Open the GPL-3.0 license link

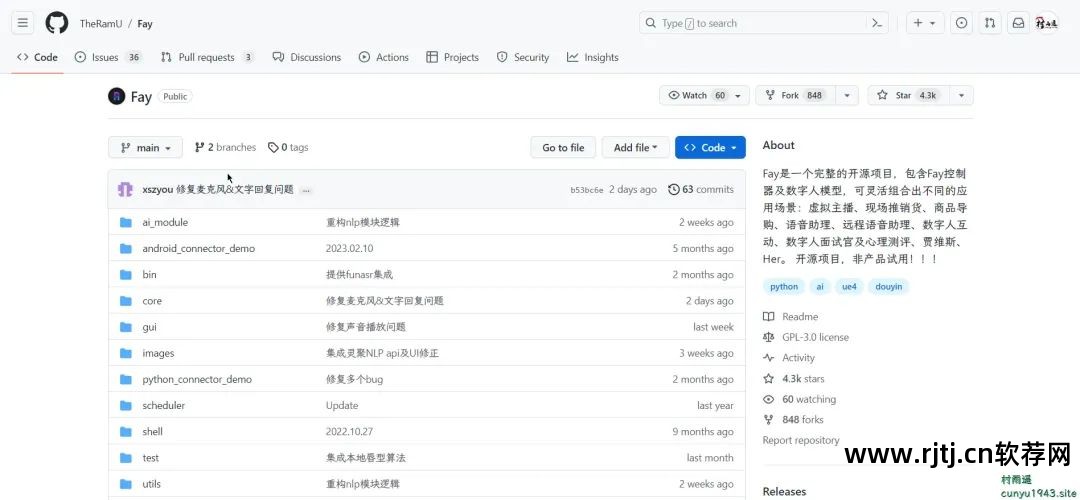(806, 337)
